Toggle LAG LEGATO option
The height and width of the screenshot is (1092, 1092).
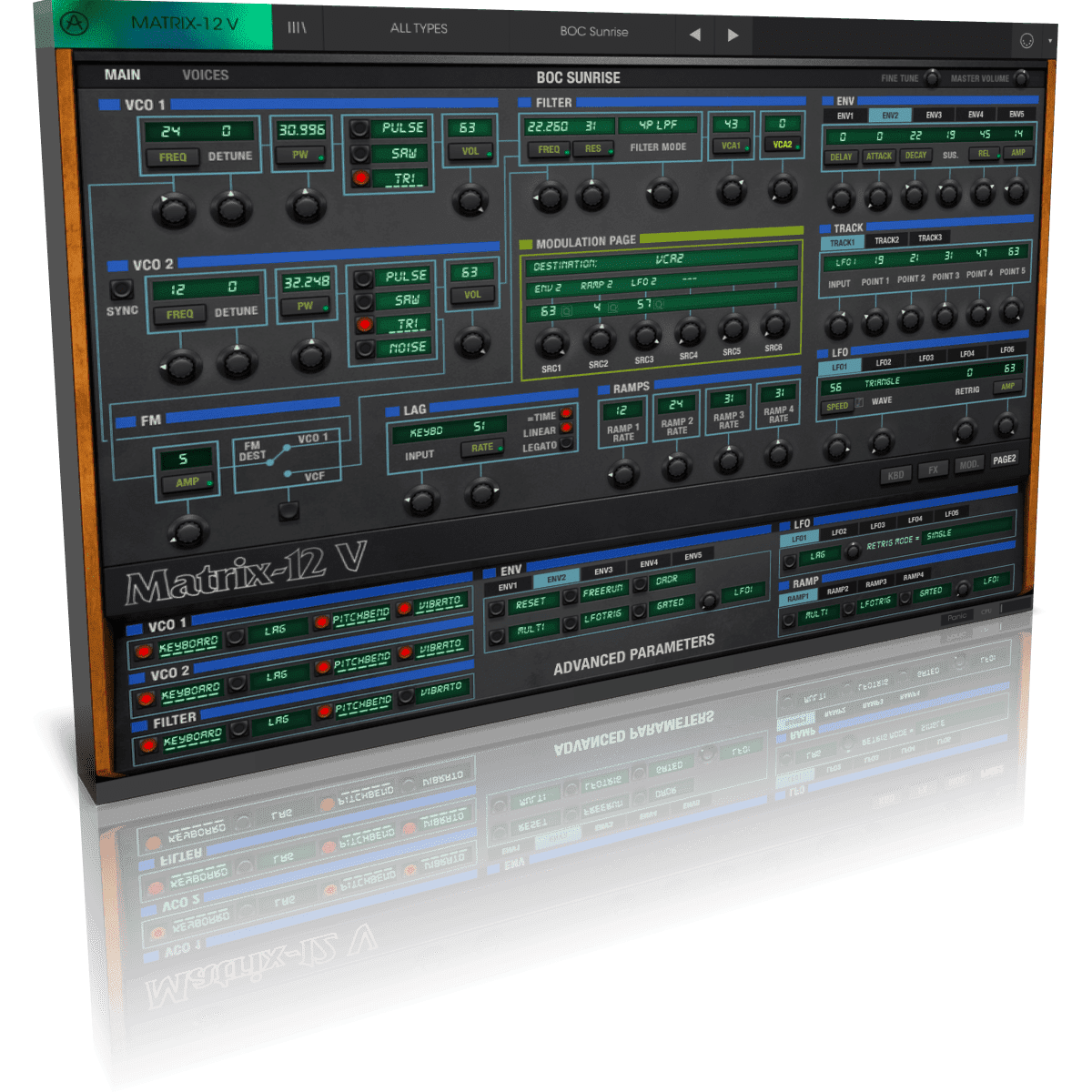(x=567, y=443)
